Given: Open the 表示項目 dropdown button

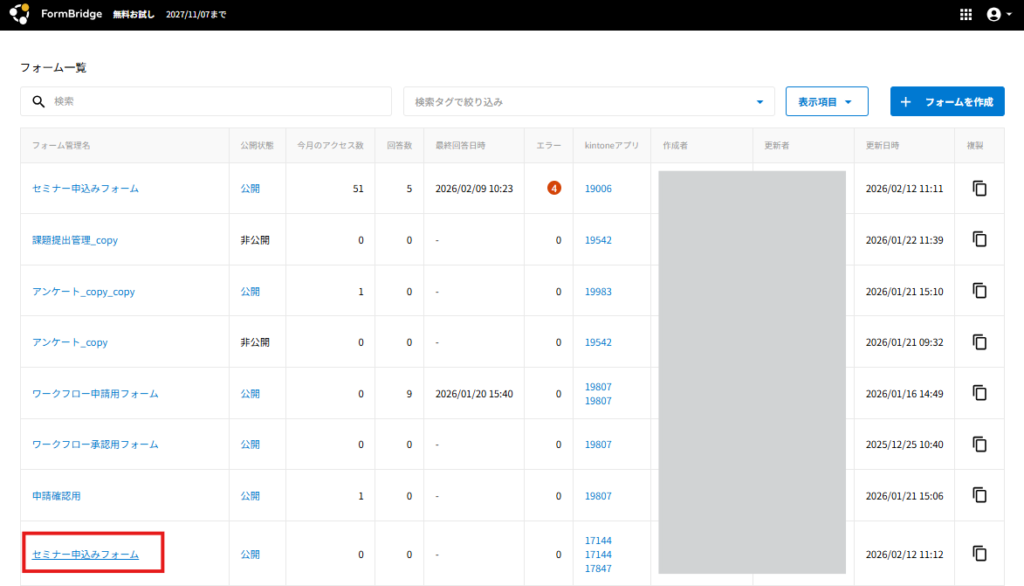Looking at the screenshot, I should tap(826, 102).
